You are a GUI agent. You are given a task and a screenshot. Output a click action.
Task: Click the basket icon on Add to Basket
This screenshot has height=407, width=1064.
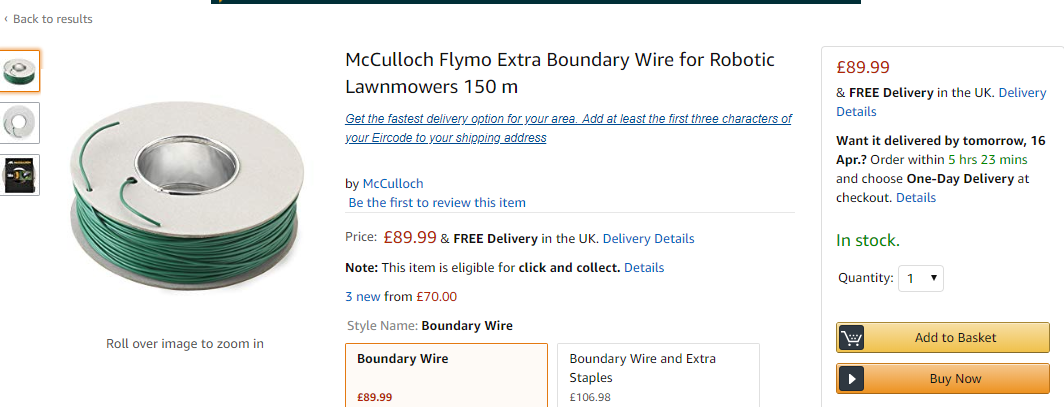[852, 338]
